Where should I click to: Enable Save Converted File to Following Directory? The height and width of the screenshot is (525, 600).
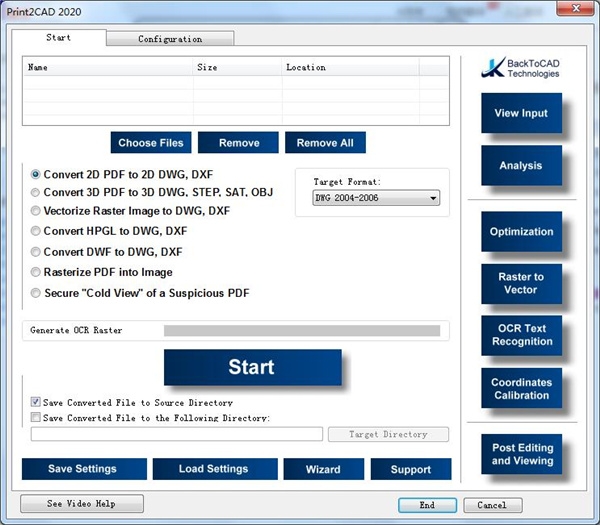tap(36, 418)
